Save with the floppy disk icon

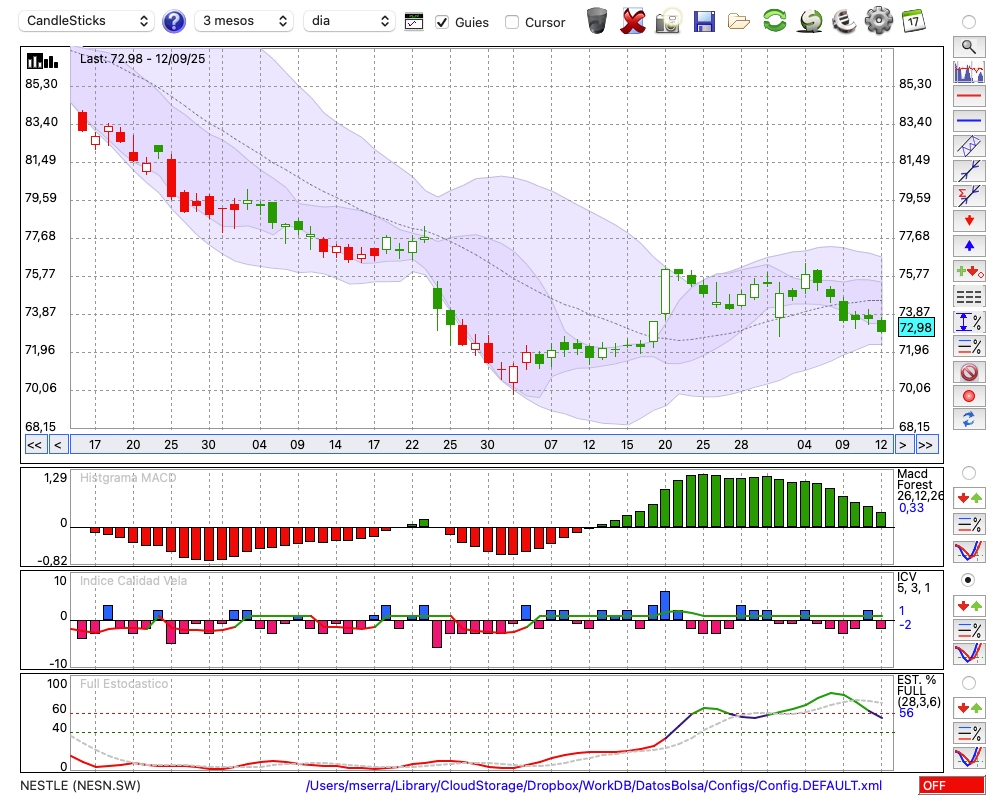704,22
